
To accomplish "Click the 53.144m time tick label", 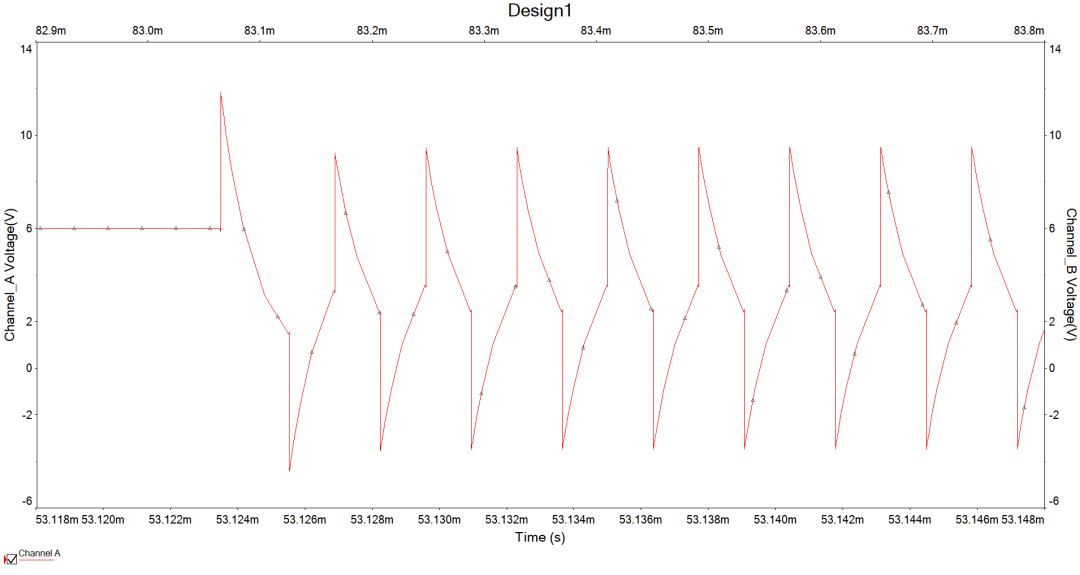I will pyautogui.click(x=909, y=520).
